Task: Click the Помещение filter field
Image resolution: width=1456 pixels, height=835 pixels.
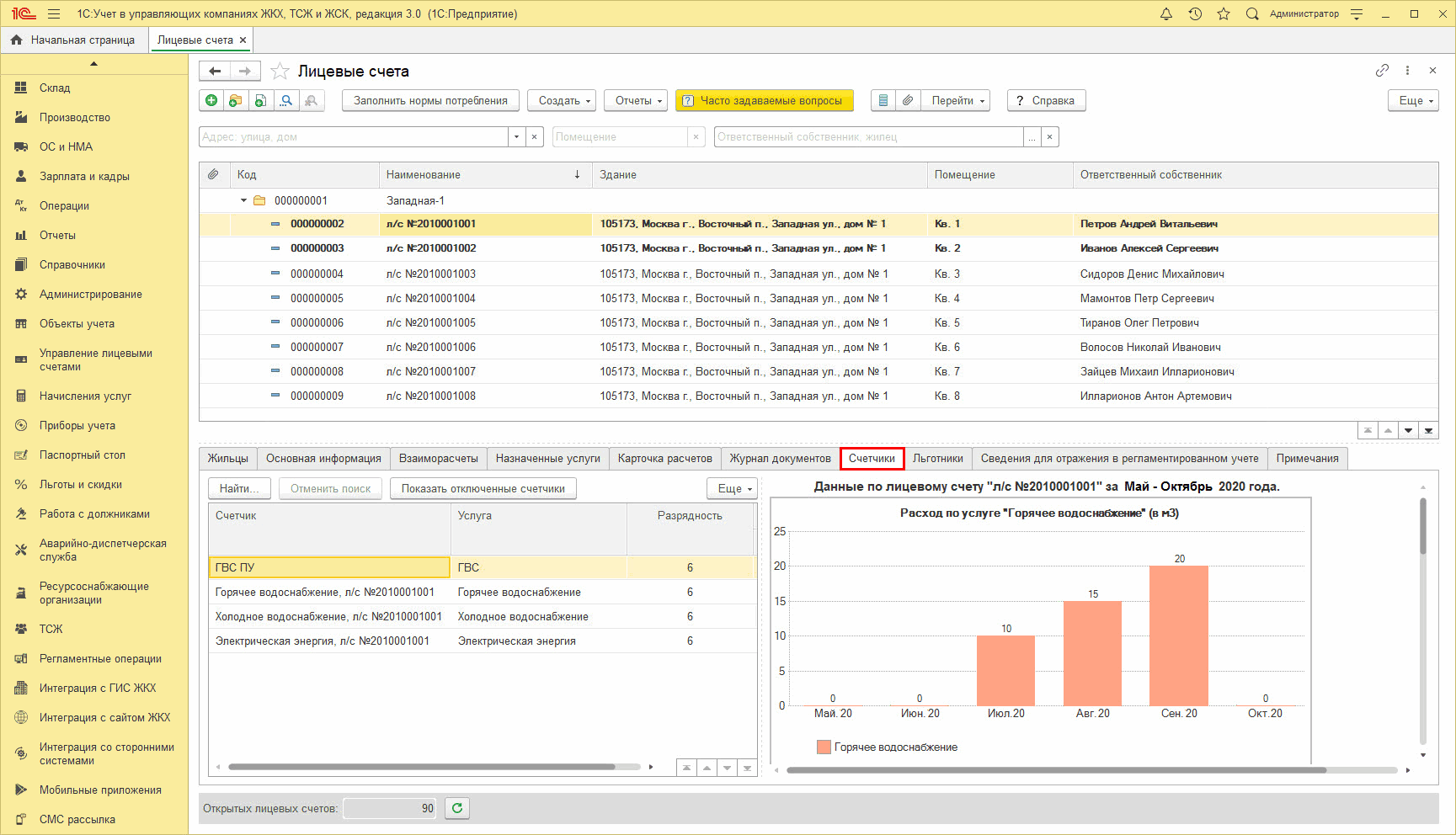Action: point(620,136)
